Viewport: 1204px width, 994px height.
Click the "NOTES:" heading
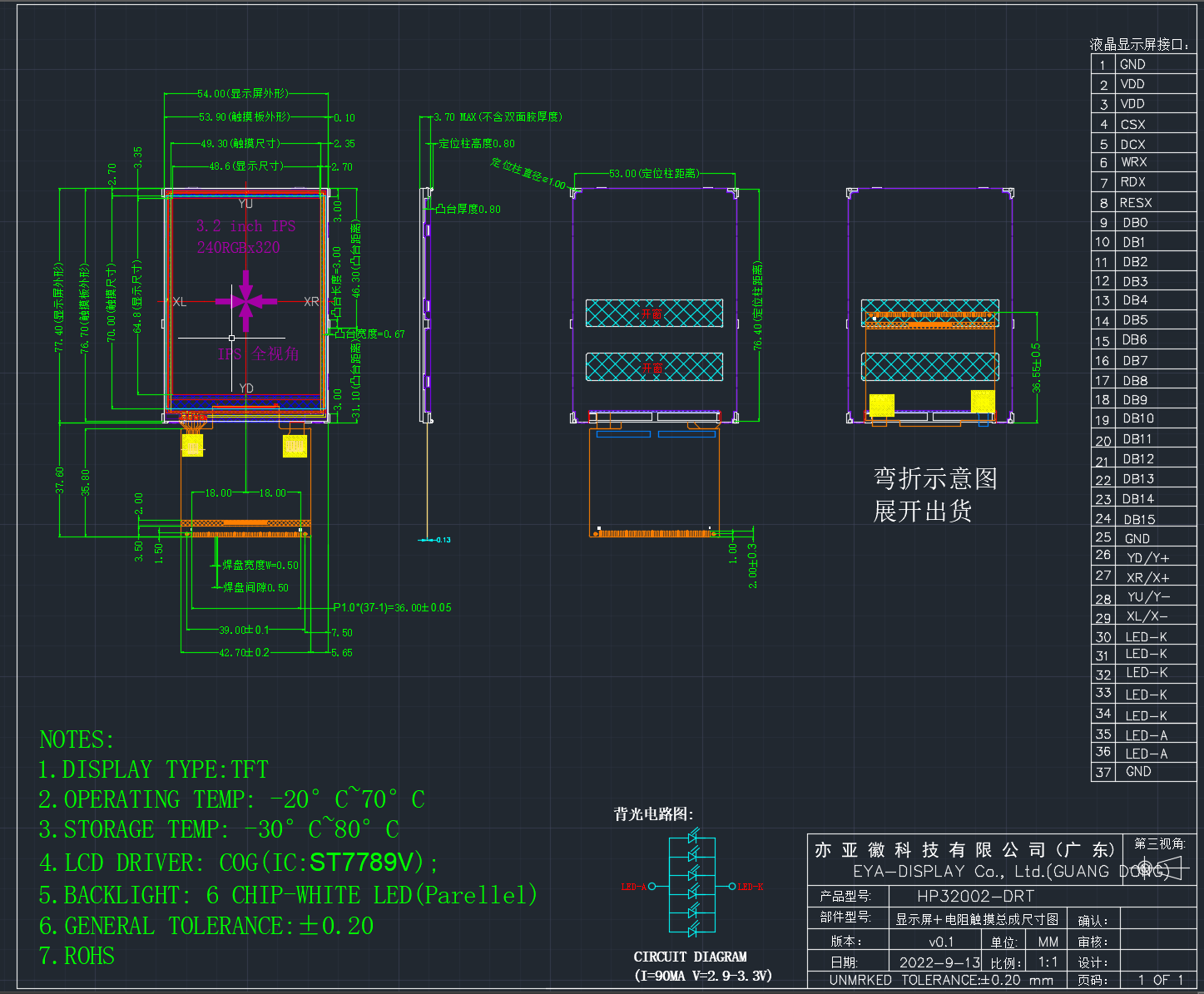click(77, 739)
